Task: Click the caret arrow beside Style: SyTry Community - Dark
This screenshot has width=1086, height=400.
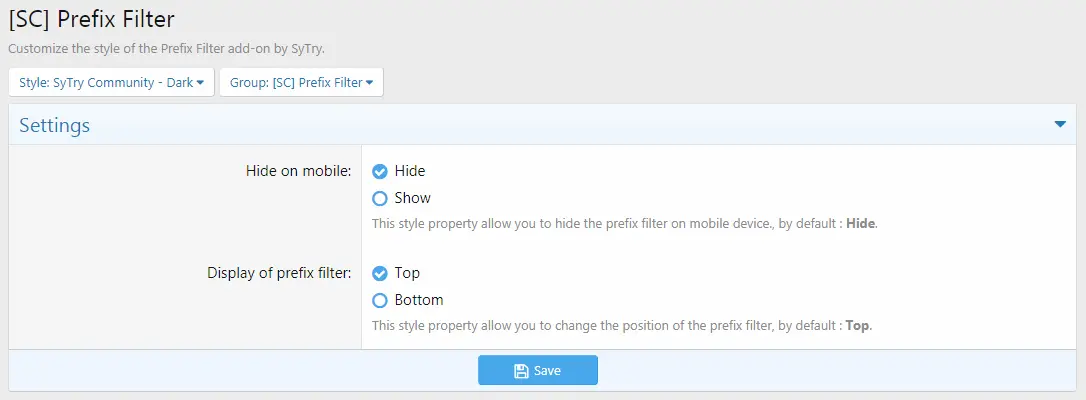Action: [x=200, y=83]
